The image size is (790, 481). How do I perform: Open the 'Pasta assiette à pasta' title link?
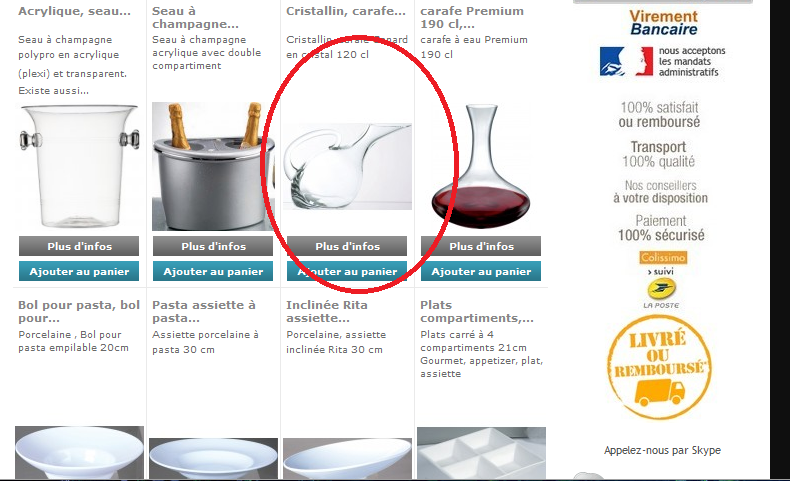click(204, 311)
